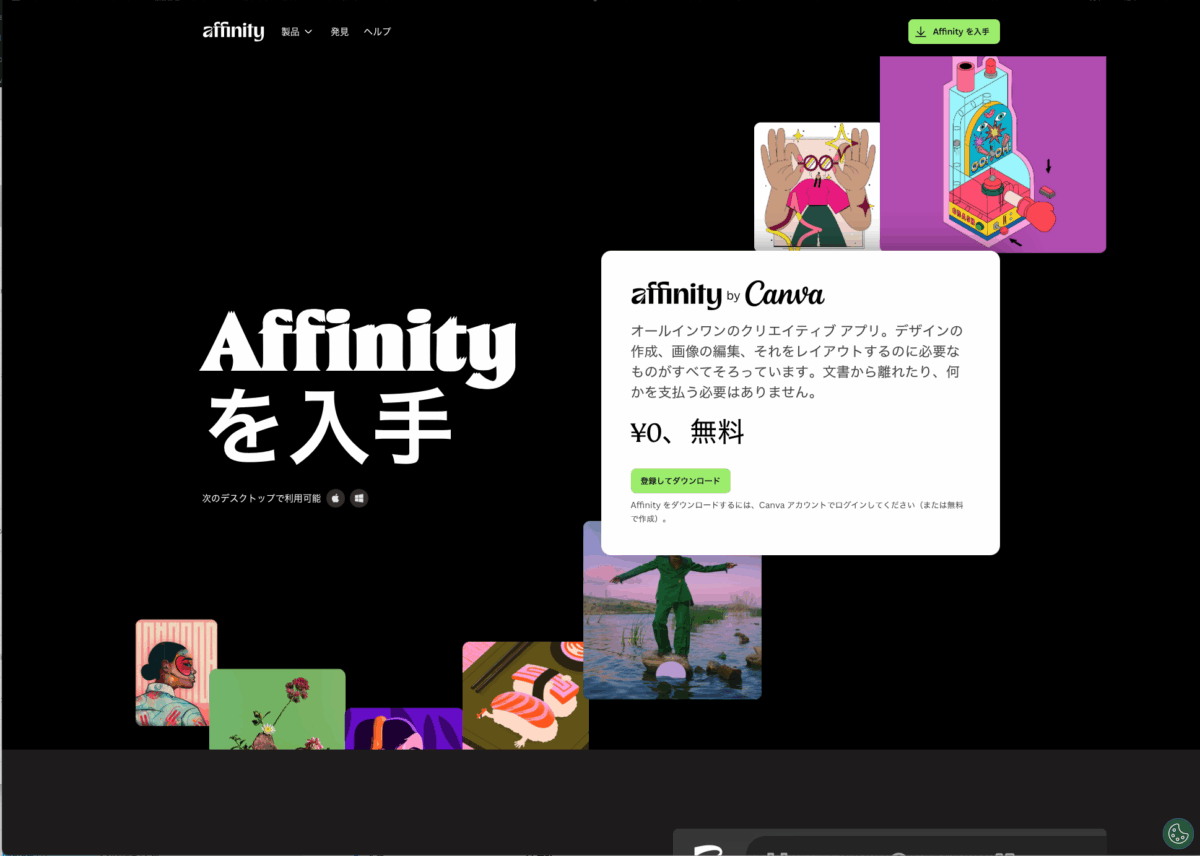1200x856 pixels.
Task: Select the masked woman portrait illustration
Action: coord(176,672)
